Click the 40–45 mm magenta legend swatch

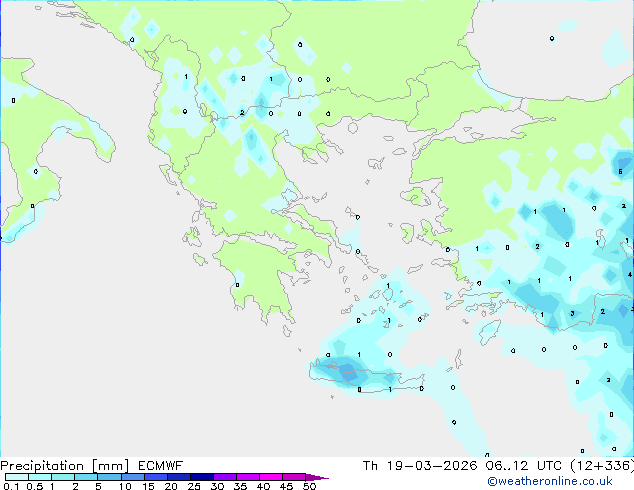pos(271,477)
